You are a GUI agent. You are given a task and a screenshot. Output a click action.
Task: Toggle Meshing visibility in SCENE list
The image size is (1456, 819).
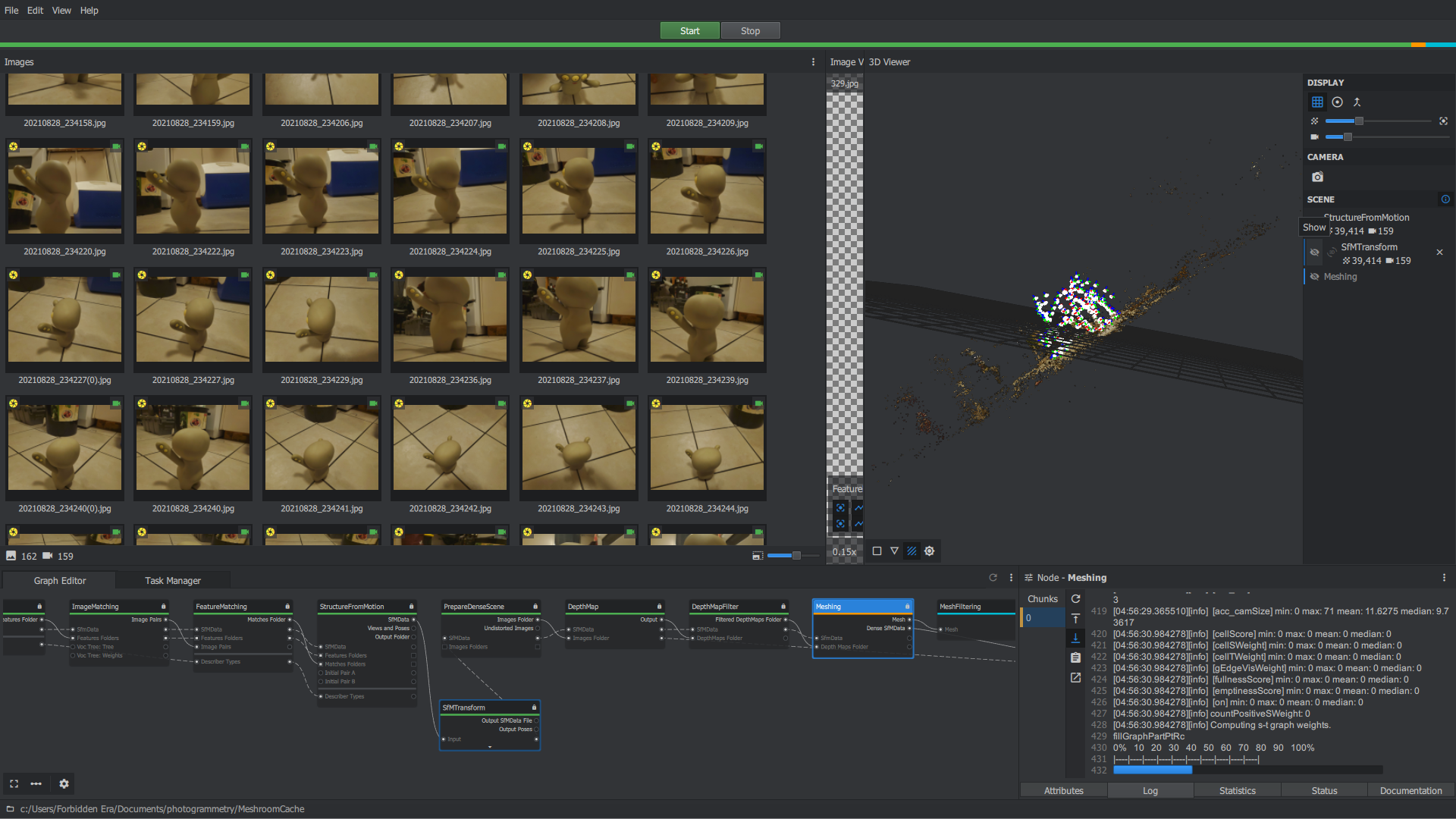click(x=1315, y=276)
